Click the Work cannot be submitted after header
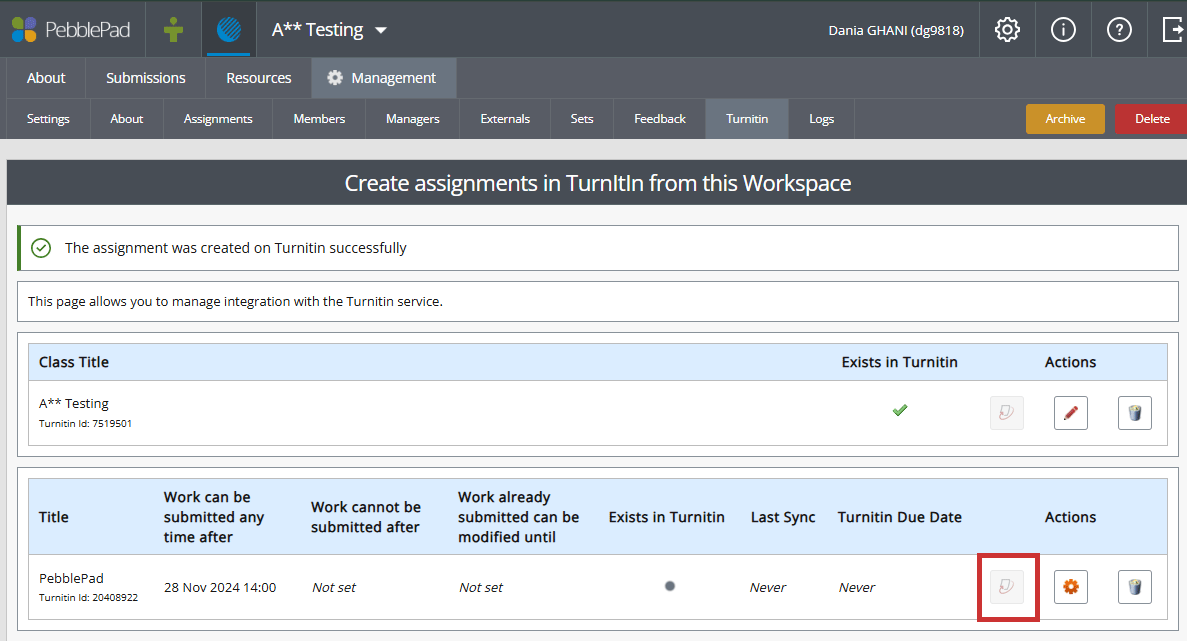This screenshot has width=1187, height=641. [366, 517]
